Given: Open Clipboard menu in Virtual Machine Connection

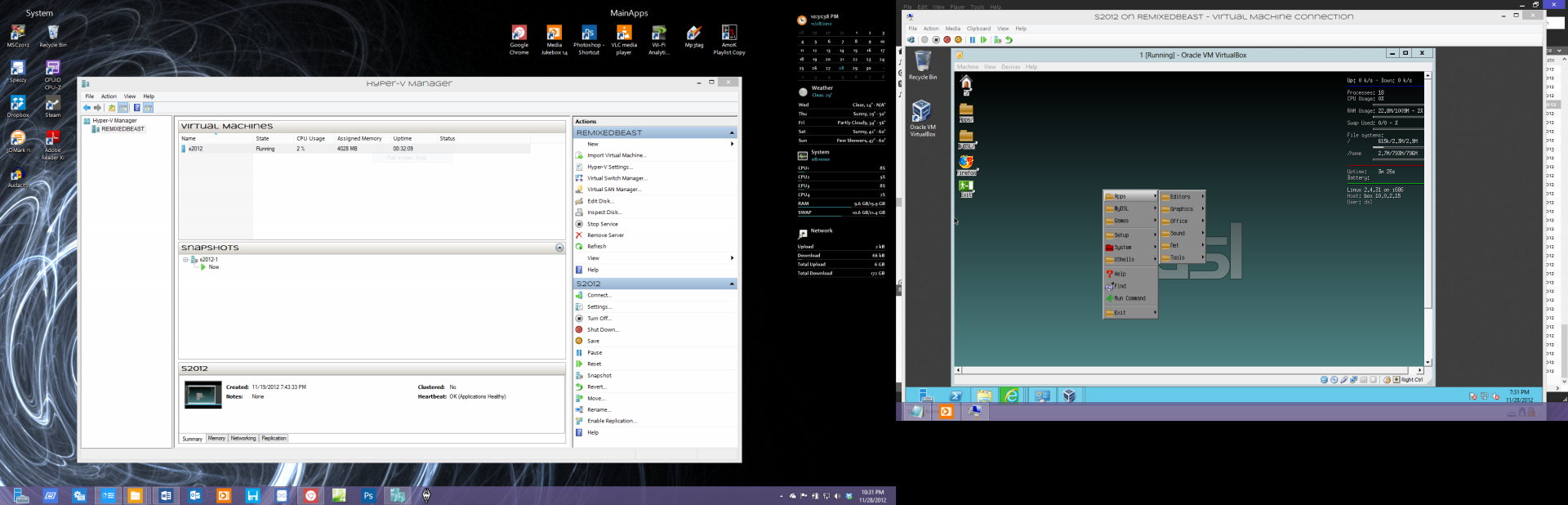Looking at the screenshot, I should coord(978,29).
